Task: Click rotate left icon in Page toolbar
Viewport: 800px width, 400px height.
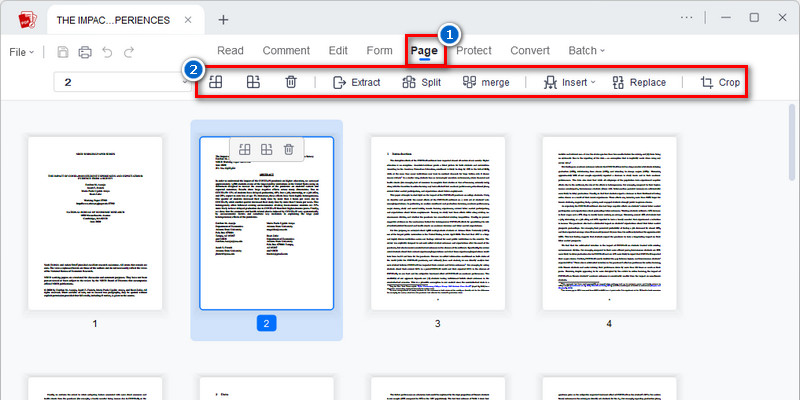Action: tap(216, 82)
